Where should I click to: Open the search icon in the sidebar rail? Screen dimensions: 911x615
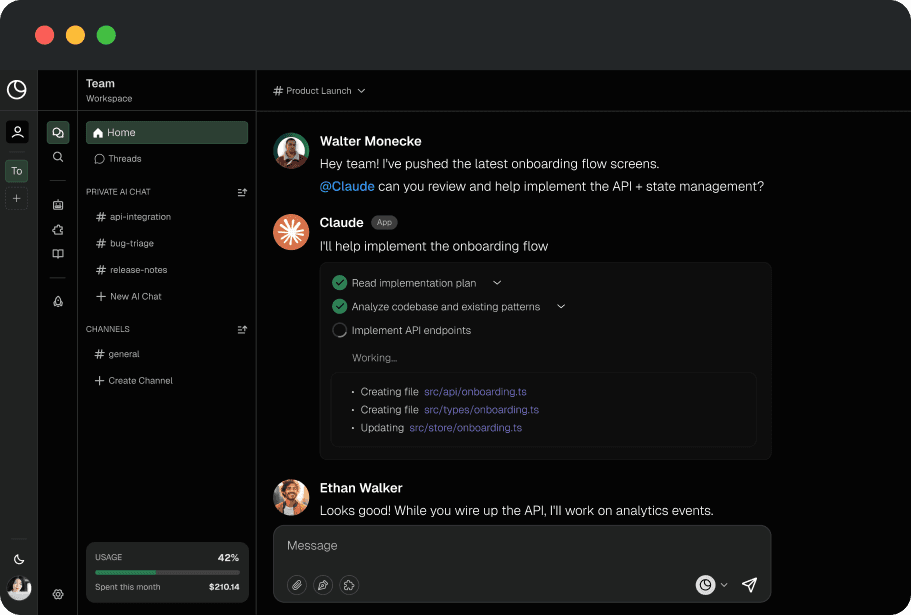point(57,157)
